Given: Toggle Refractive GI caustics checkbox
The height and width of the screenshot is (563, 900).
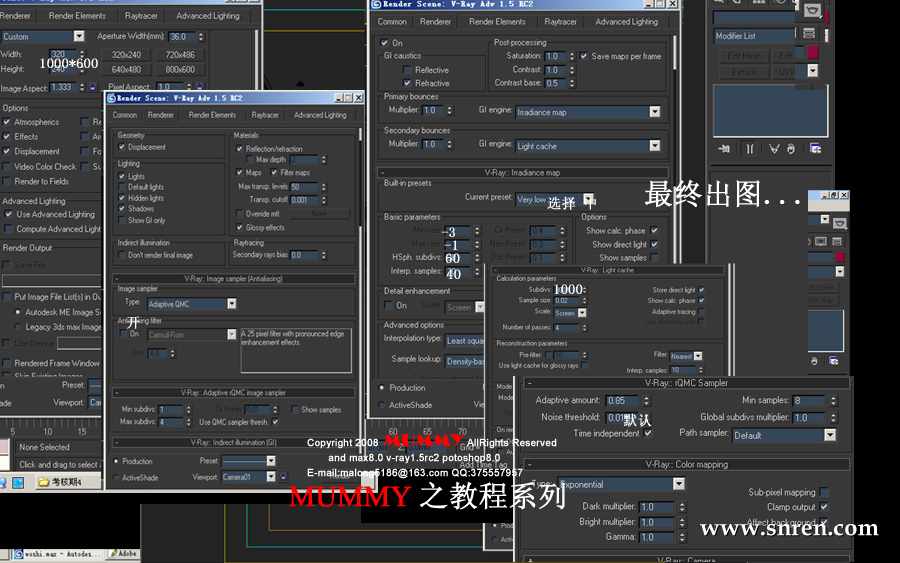Looking at the screenshot, I should (x=408, y=83).
